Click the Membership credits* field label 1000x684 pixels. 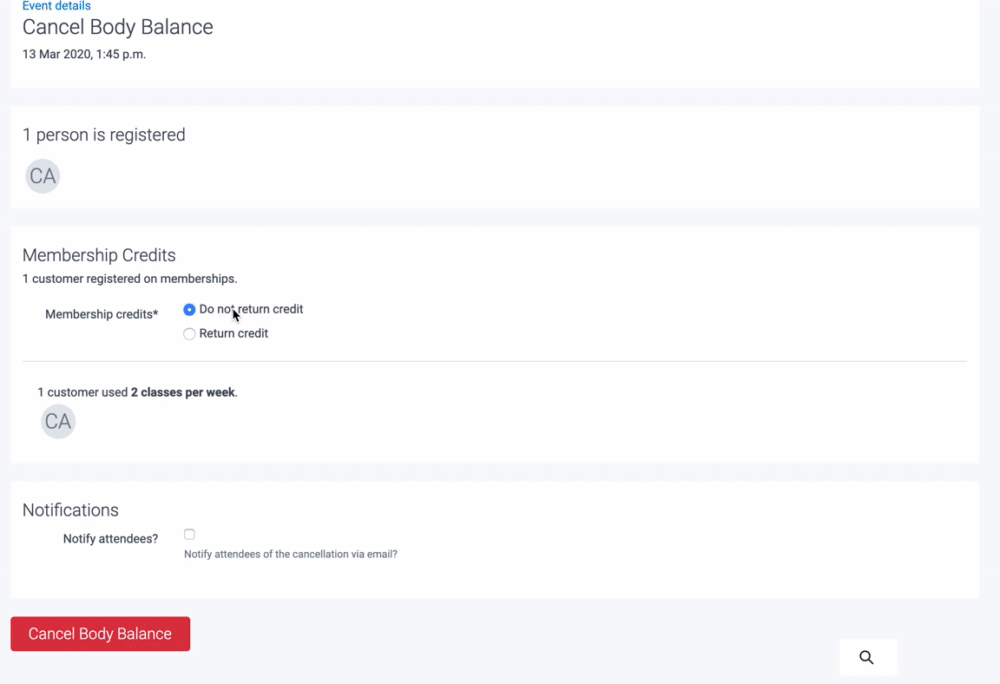101,314
